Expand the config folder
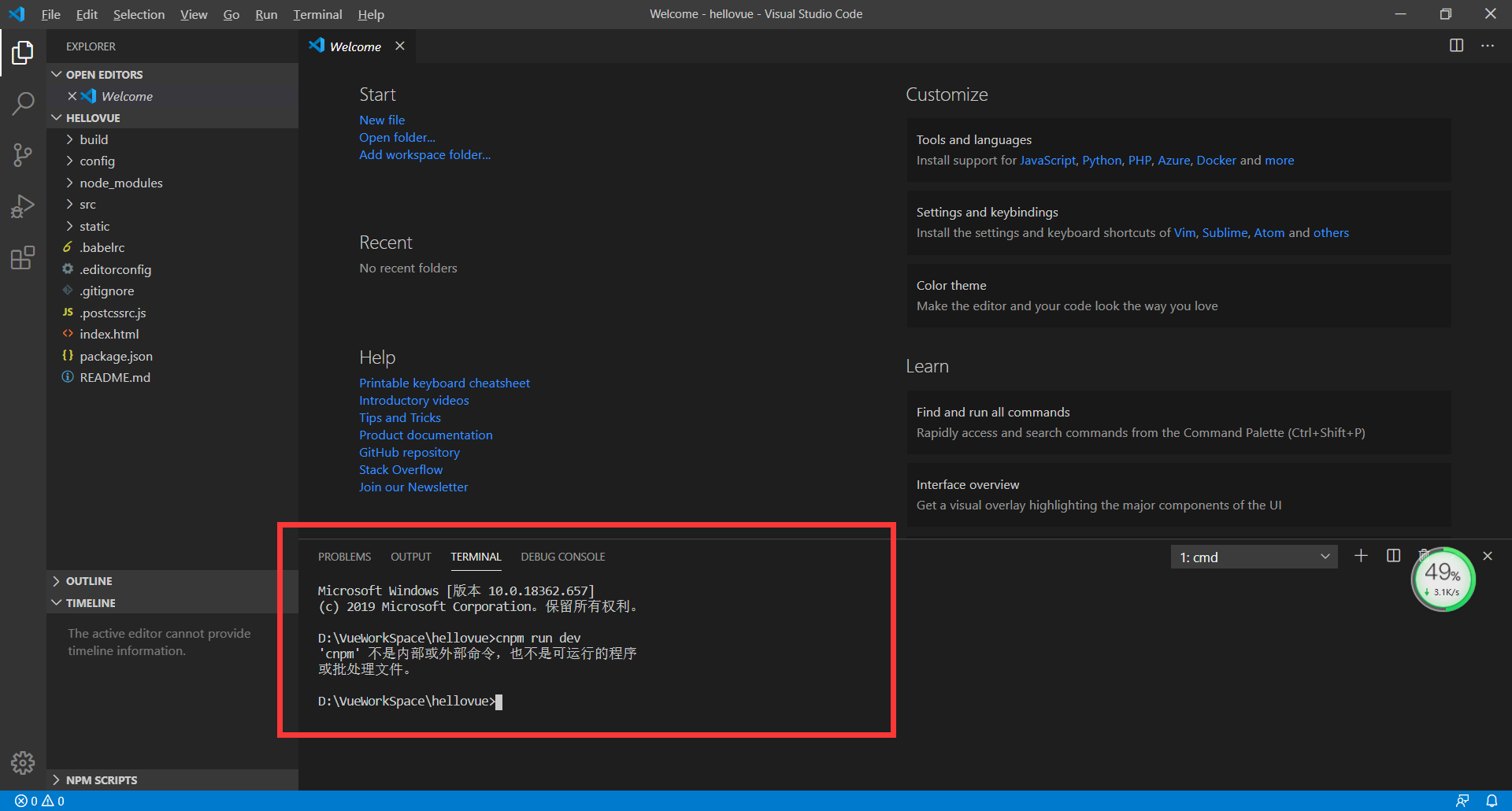 tap(172, 161)
